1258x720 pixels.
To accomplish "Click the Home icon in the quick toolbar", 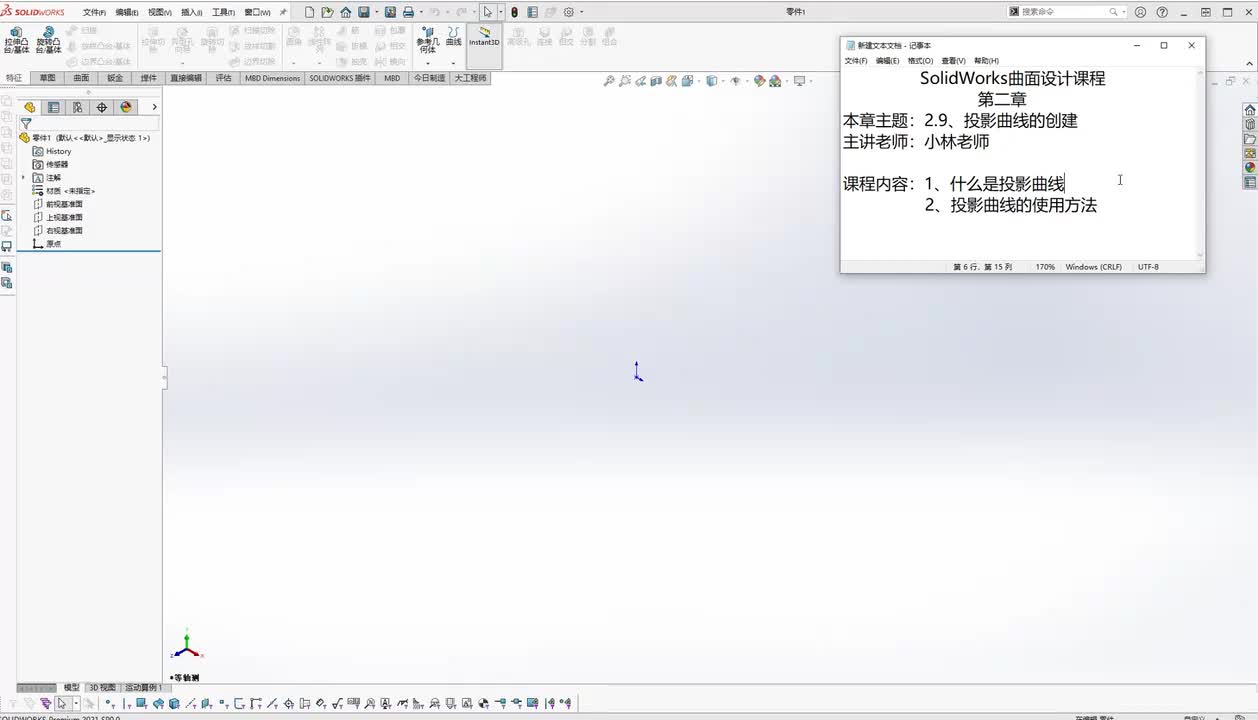I will click(345, 12).
